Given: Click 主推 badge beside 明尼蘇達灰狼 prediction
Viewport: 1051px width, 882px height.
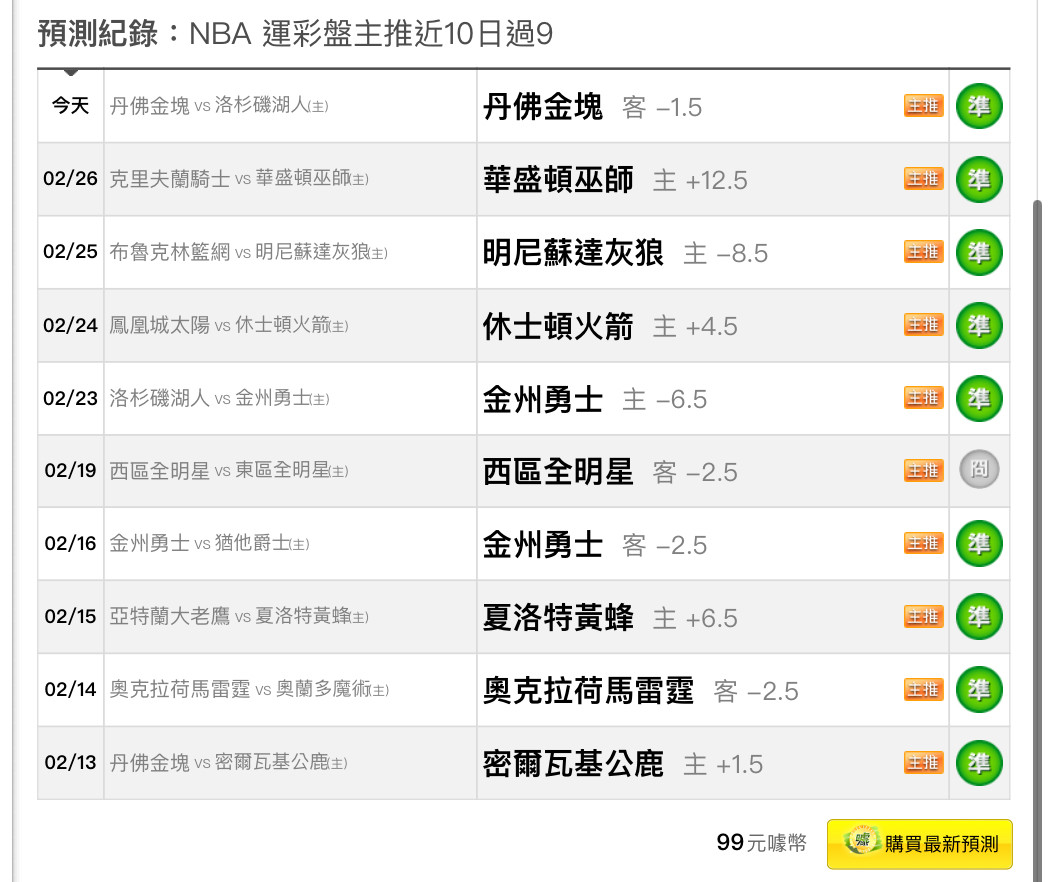Looking at the screenshot, I should pyautogui.click(x=924, y=252).
